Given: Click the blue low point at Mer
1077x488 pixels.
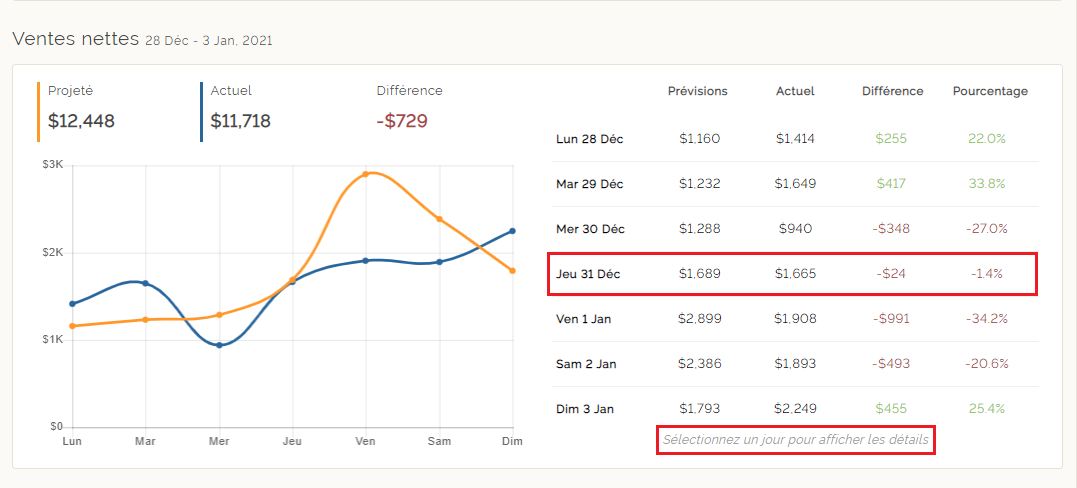Looking at the screenshot, I should tap(220, 345).
